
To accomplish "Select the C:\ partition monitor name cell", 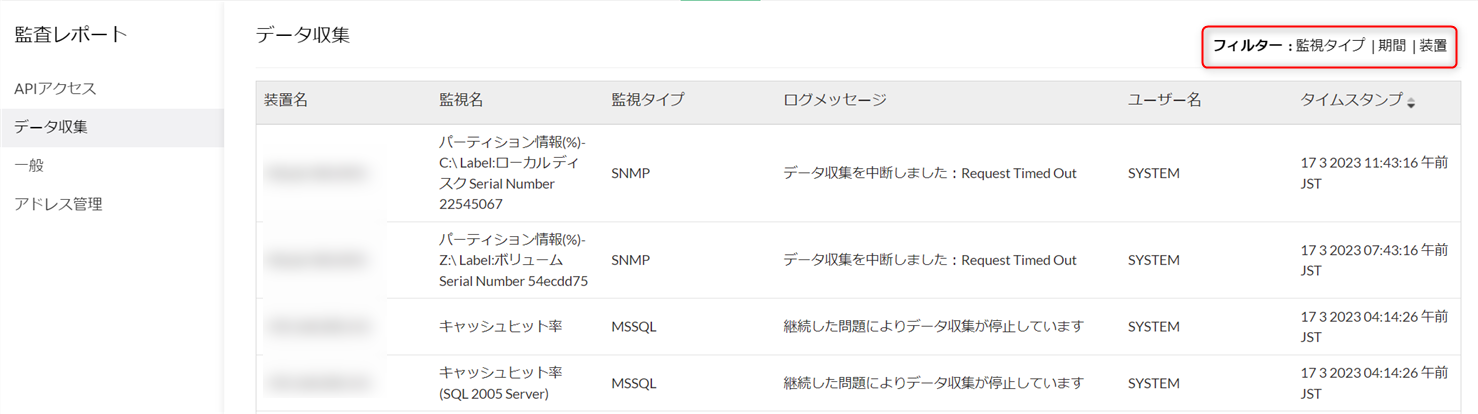I will 512,173.
